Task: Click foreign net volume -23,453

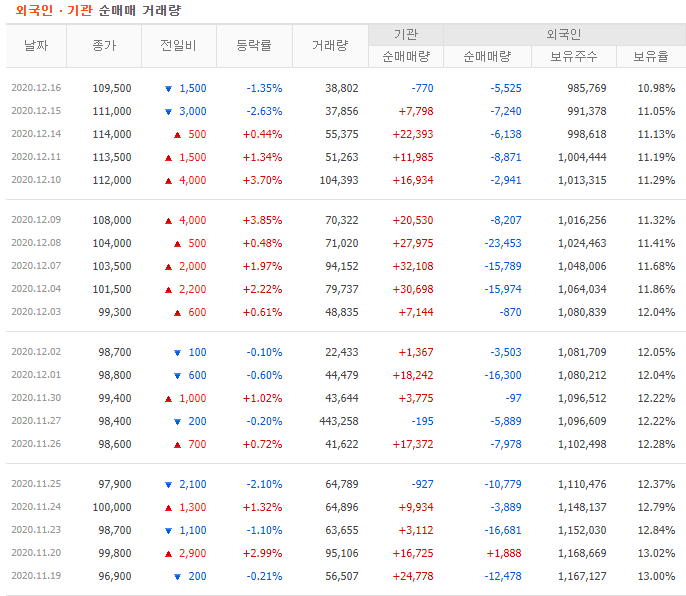Action: click(x=503, y=243)
